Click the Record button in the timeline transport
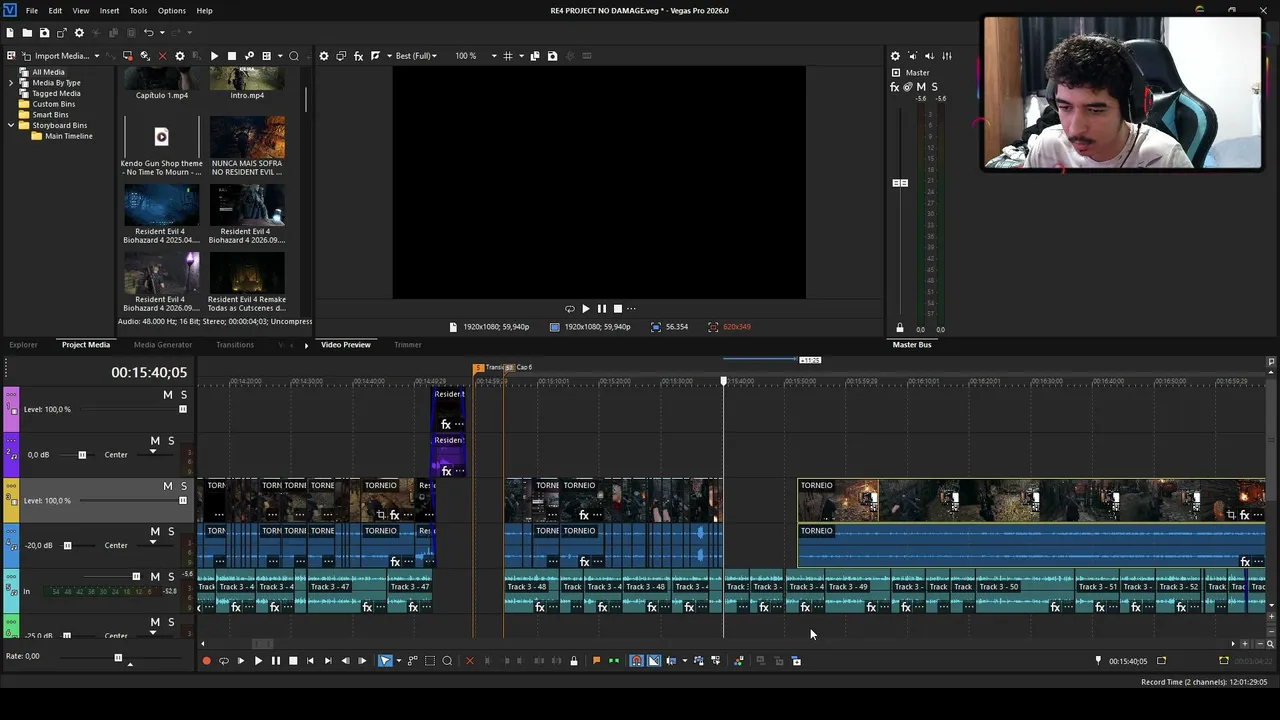 click(x=206, y=661)
